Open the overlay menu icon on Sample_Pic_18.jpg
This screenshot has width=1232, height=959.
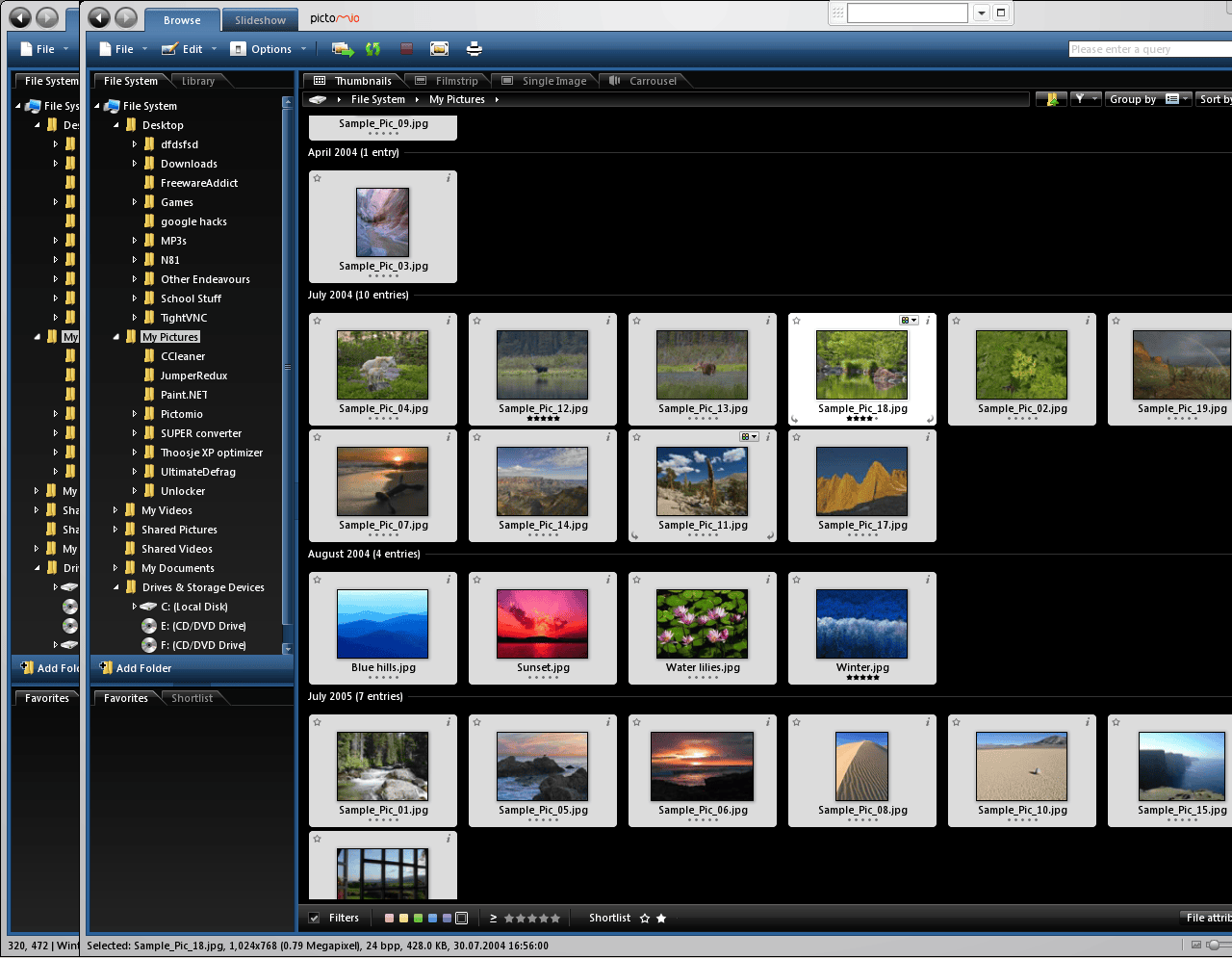909,321
